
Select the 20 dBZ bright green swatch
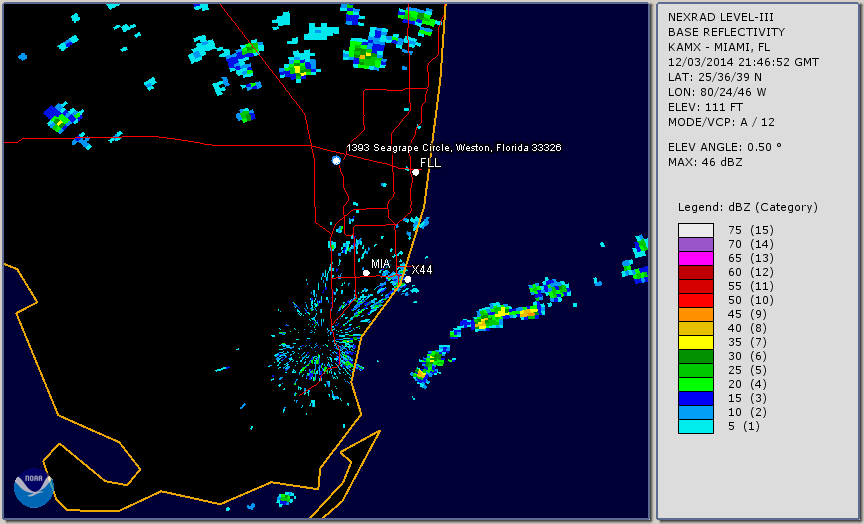pyautogui.click(x=696, y=385)
